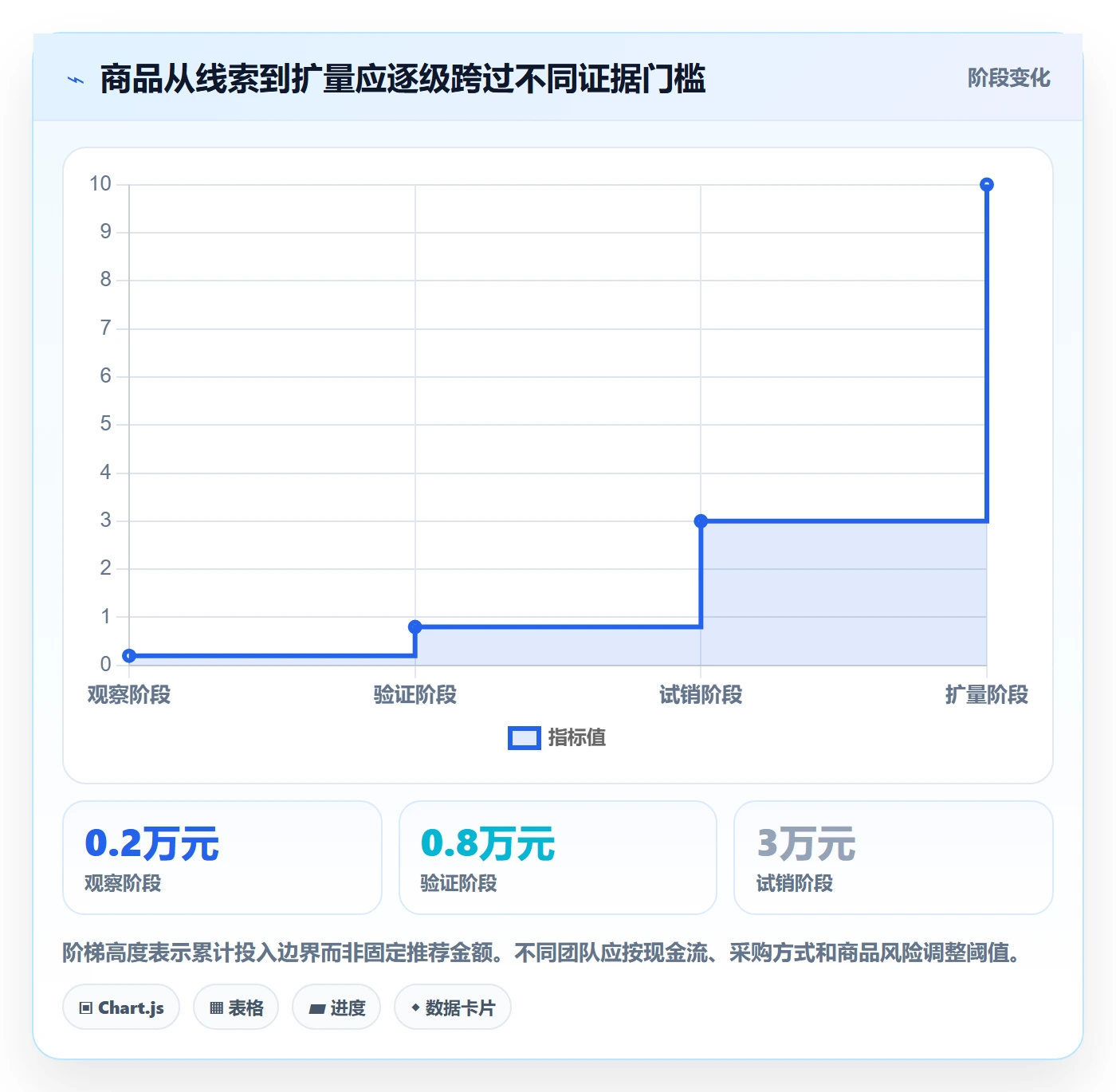1116x1092 pixels.
Task: Select the 观察阶段 data point on the chart
Action: pos(129,656)
